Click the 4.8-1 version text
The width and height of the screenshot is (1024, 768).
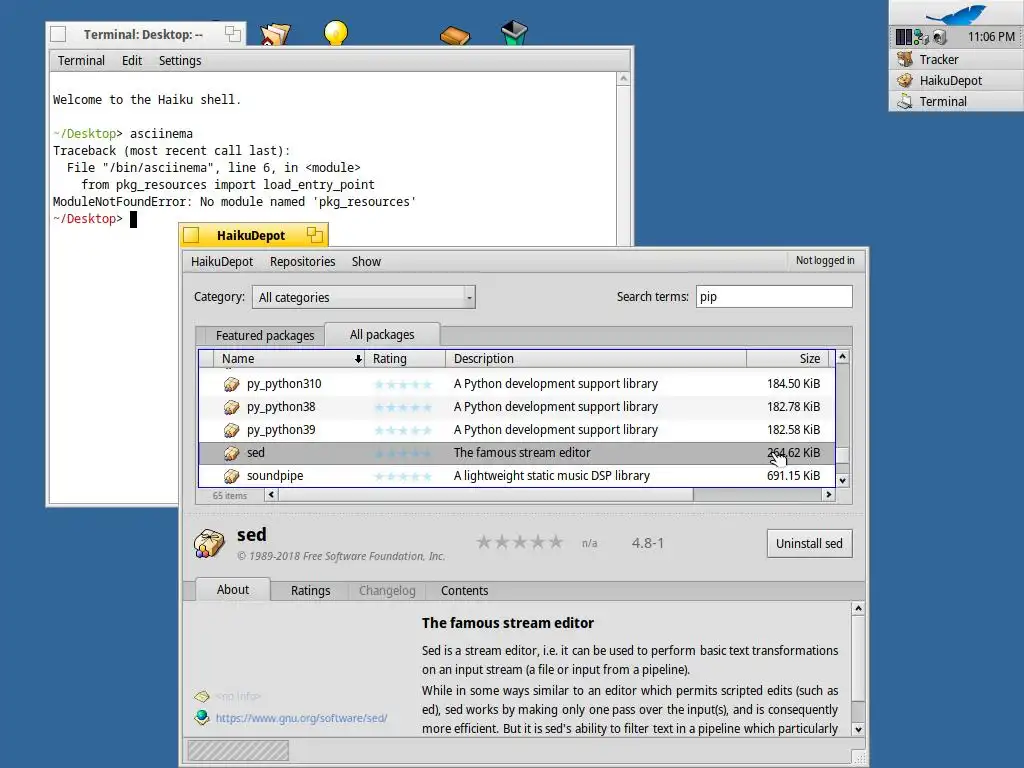pyautogui.click(x=648, y=543)
